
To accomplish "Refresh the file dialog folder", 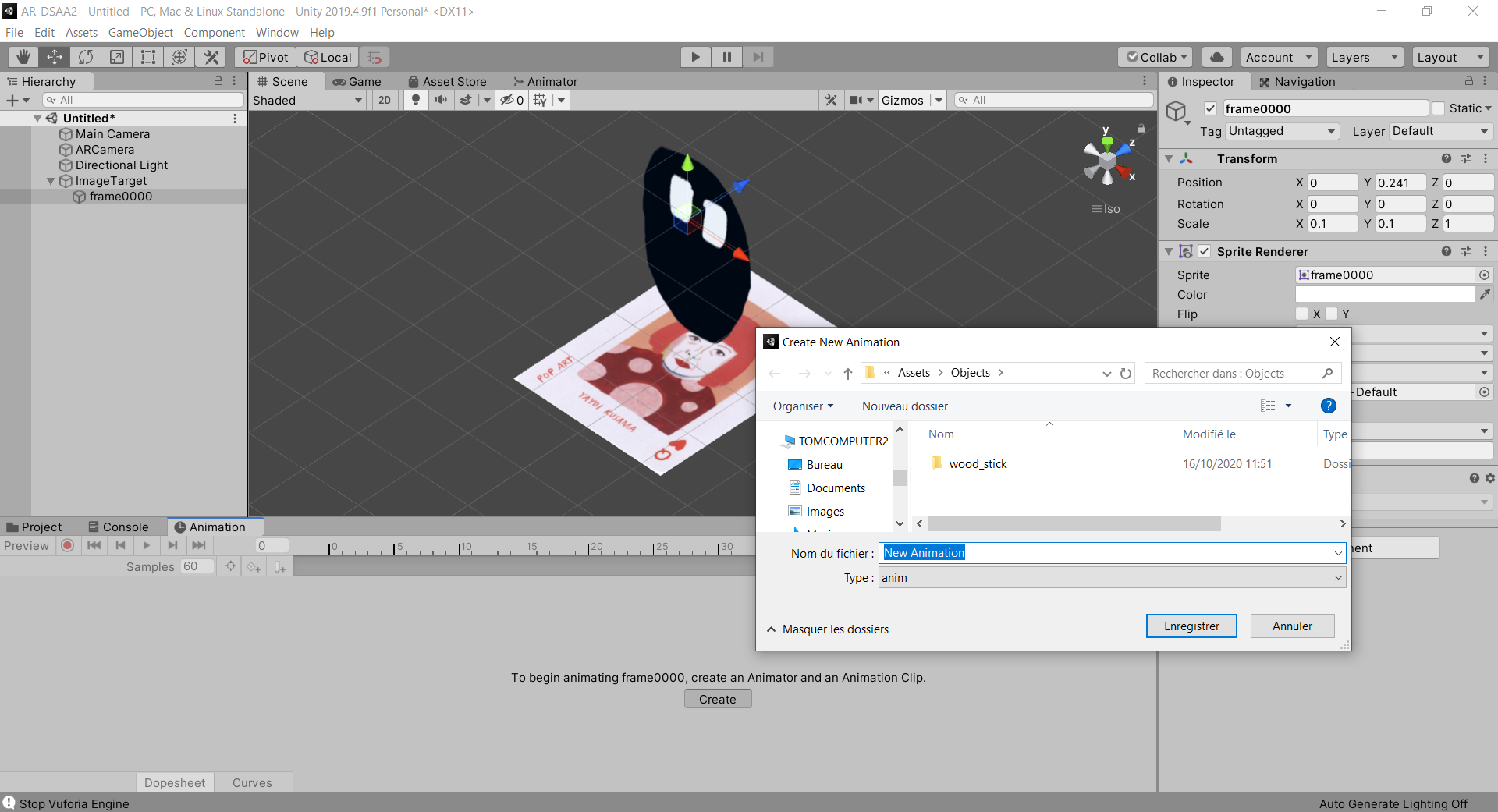I will tap(1126, 374).
